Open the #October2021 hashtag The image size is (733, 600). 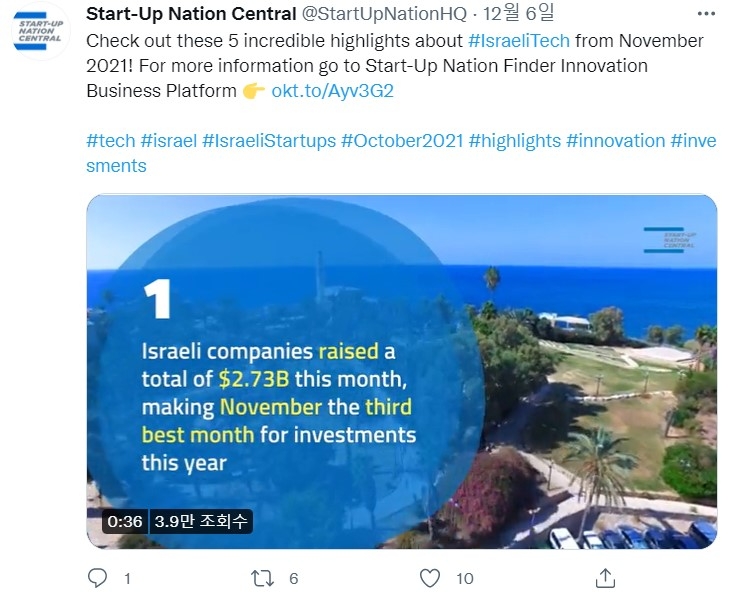pyautogui.click(x=402, y=141)
